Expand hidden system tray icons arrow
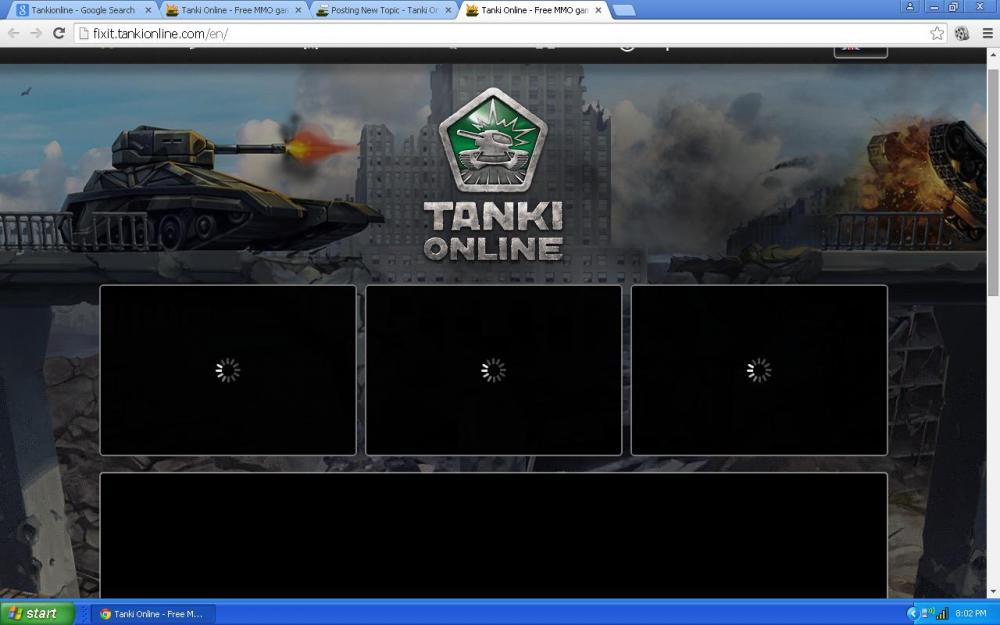This screenshot has width=1000, height=625. (912, 613)
